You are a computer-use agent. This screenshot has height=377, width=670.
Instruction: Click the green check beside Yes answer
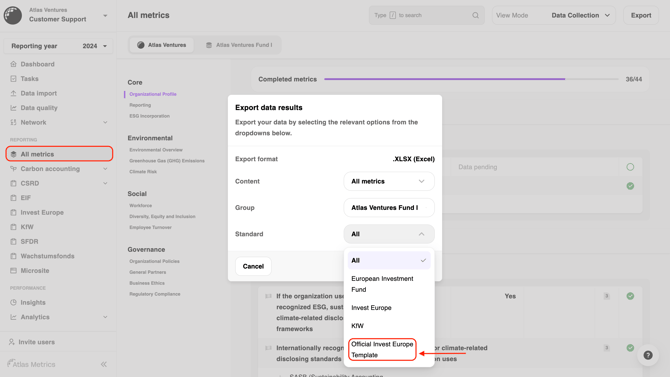(630, 296)
